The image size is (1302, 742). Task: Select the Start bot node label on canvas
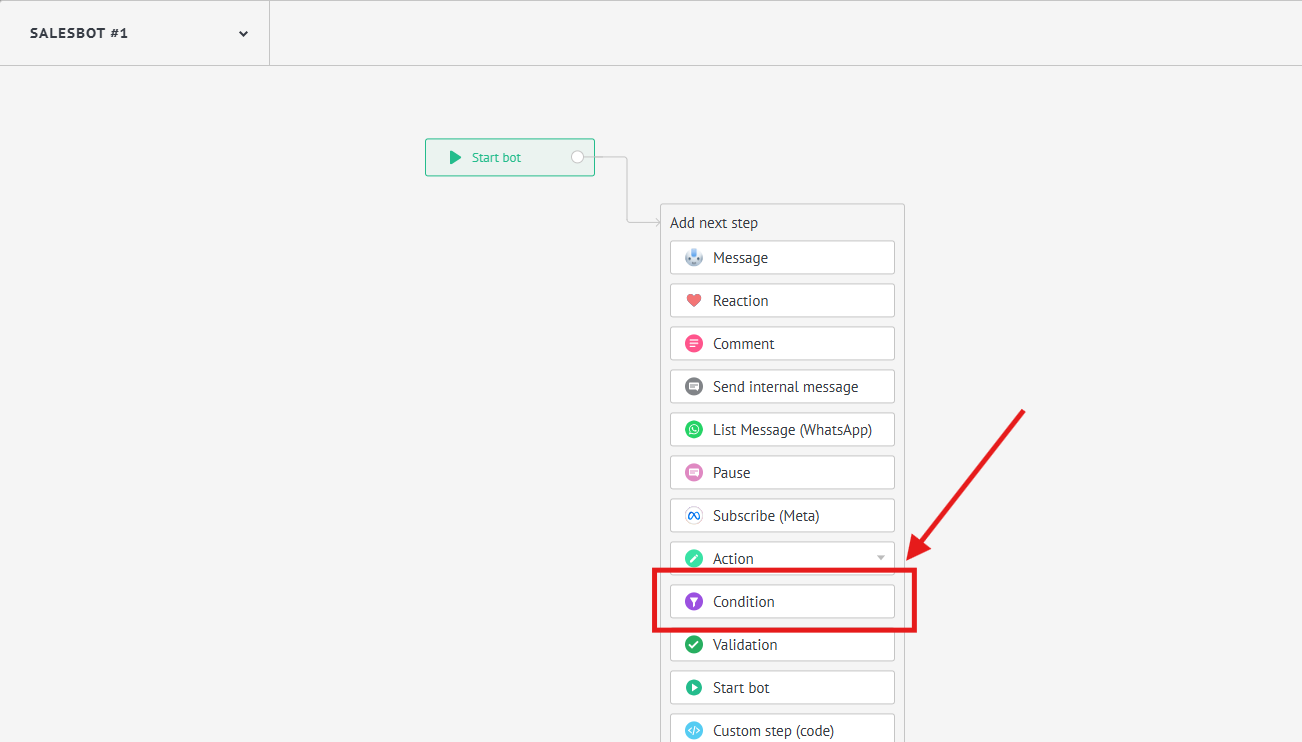[496, 158]
